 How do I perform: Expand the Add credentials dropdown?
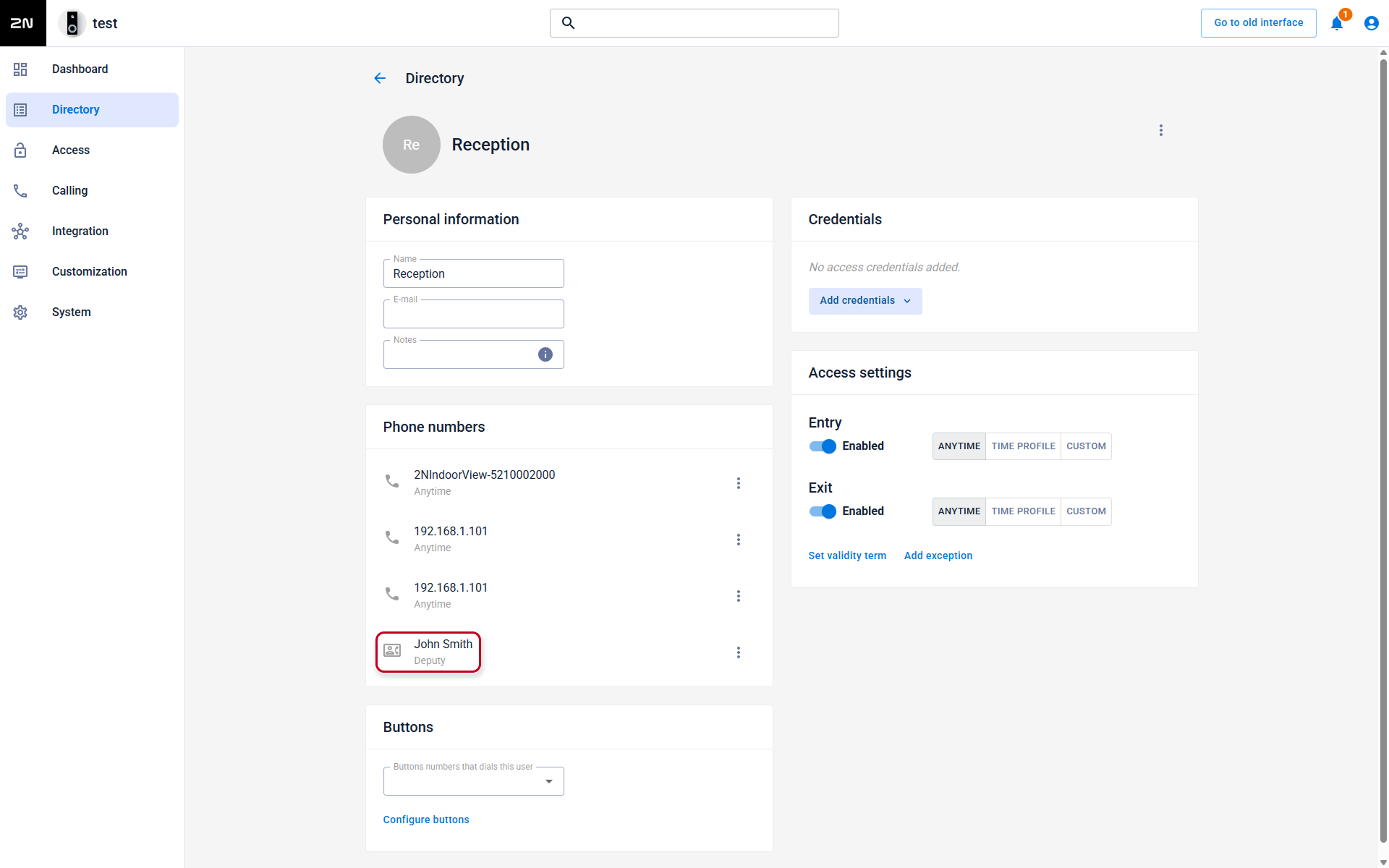(x=865, y=301)
